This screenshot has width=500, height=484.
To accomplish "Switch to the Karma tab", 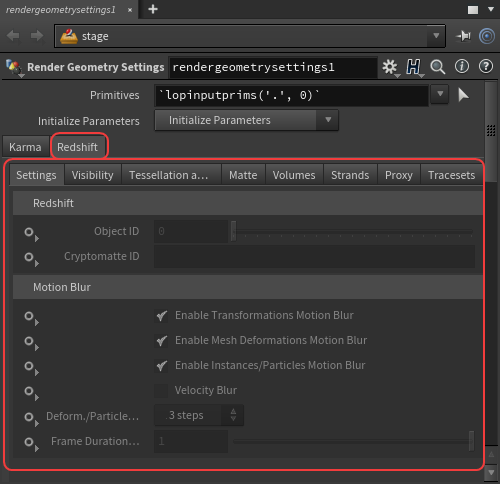I will (x=25, y=147).
